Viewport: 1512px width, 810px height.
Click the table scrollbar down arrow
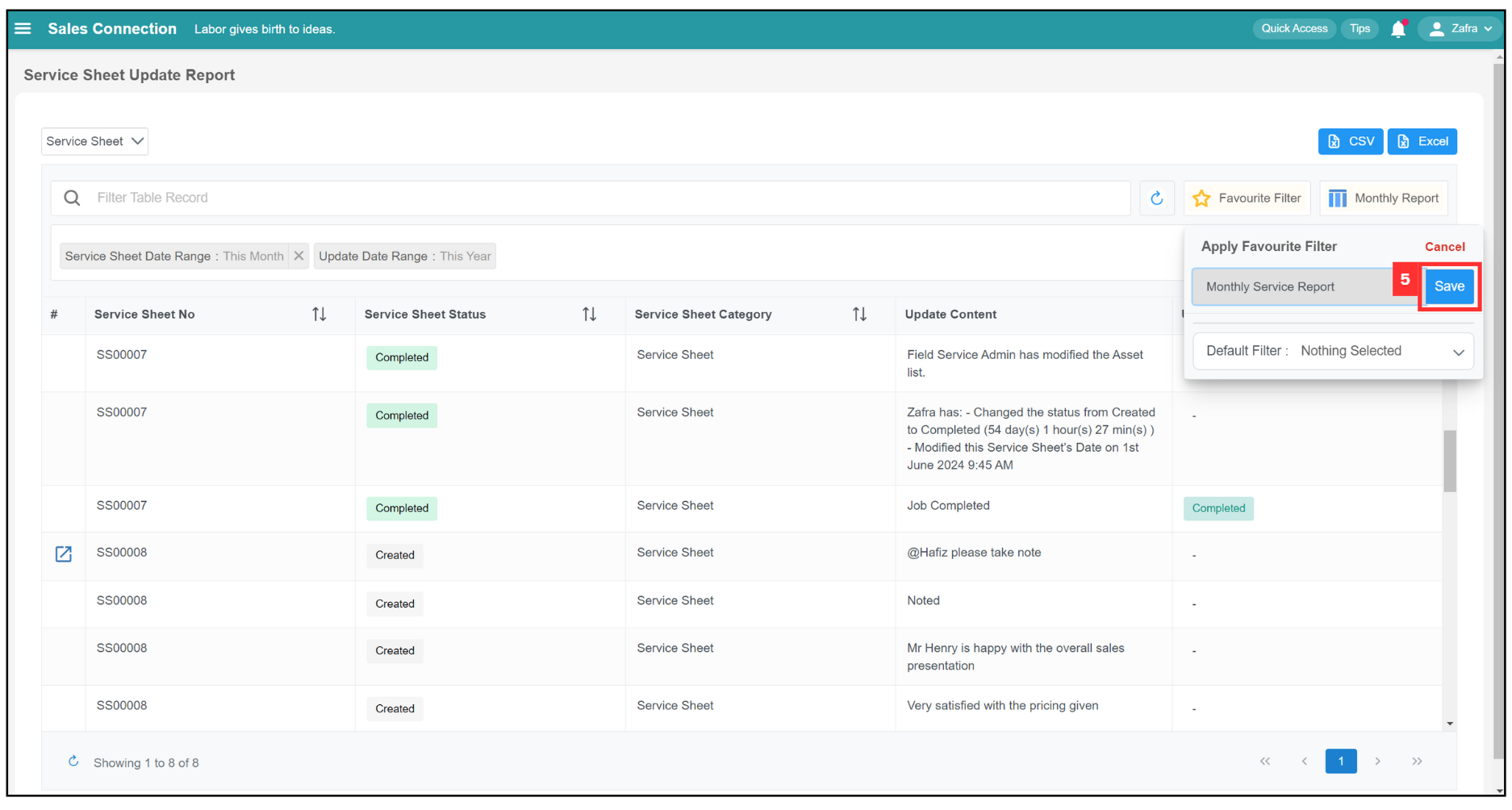tap(1450, 724)
